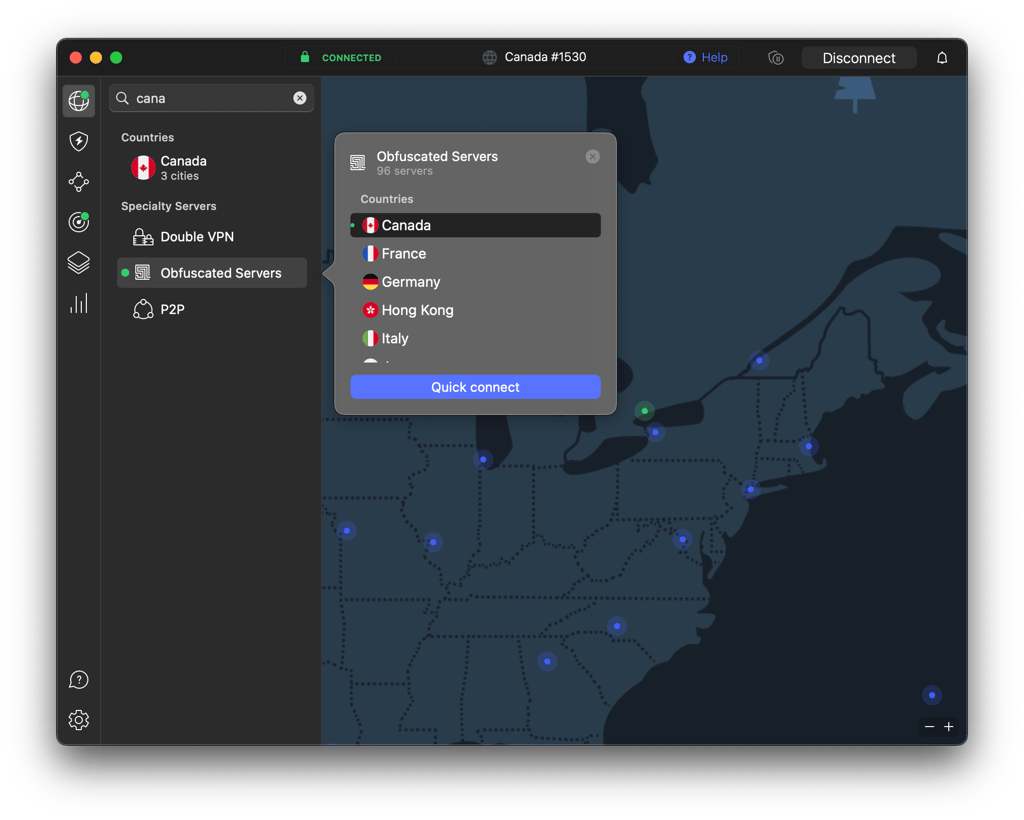Image resolution: width=1024 pixels, height=820 pixels.
Task: Open stacked layers icon in sidebar
Action: 79,262
